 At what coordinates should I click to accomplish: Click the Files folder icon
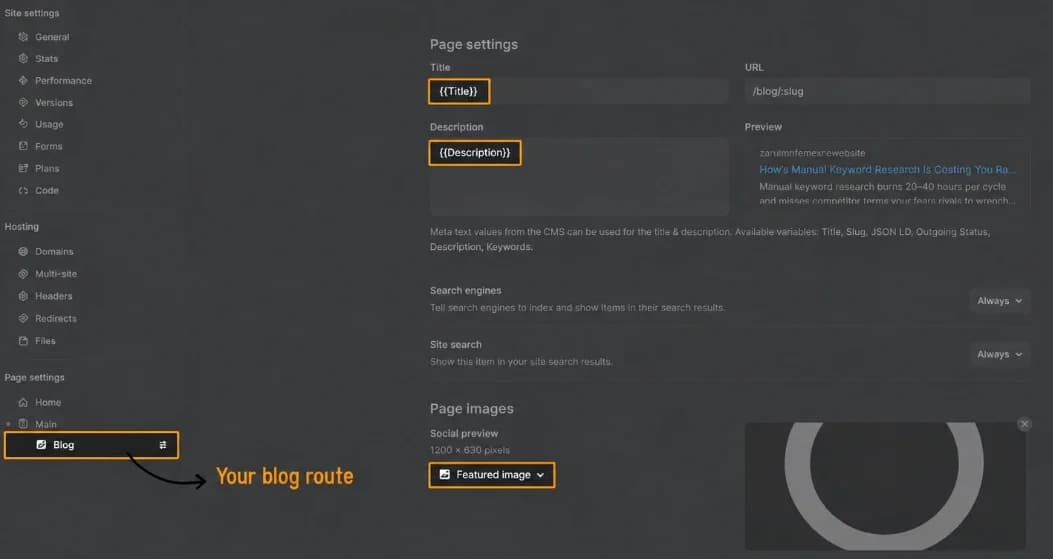coord(24,341)
